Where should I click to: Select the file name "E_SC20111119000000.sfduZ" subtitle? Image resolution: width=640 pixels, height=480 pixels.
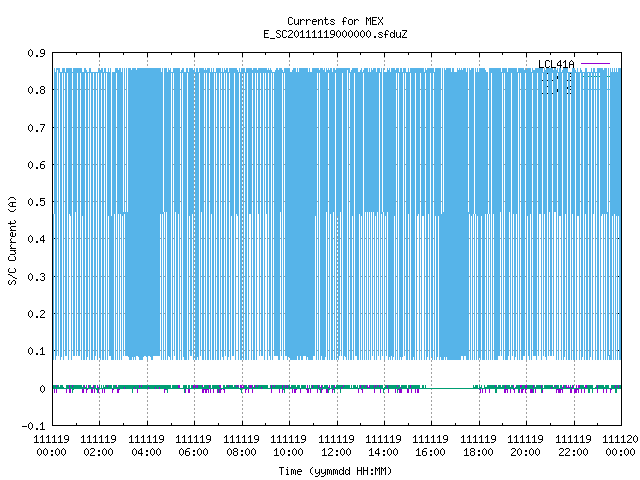335,34
